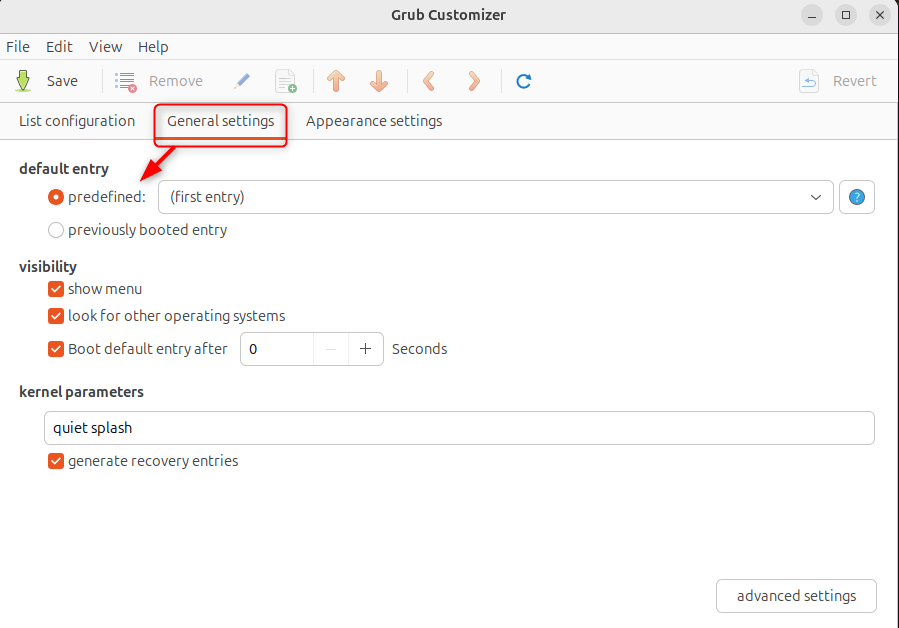The image size is (899, 628).
Task: Click the Revert icon in the toolbar
Action: click(x=809, y=81)
